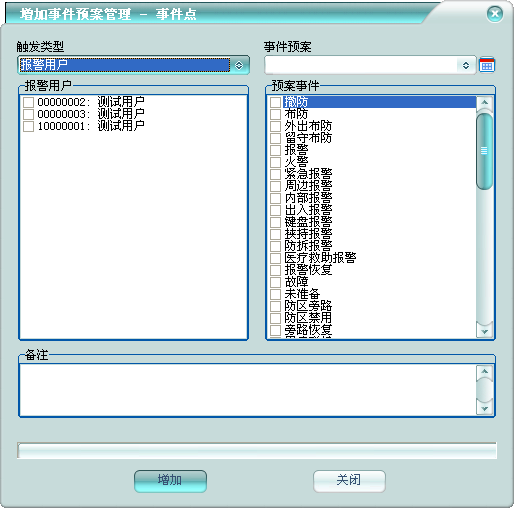Click down arrow of 备注 scrollbar
Image resolution: width=514 pixels, height=508 pixels.
[x=485, y=408]
